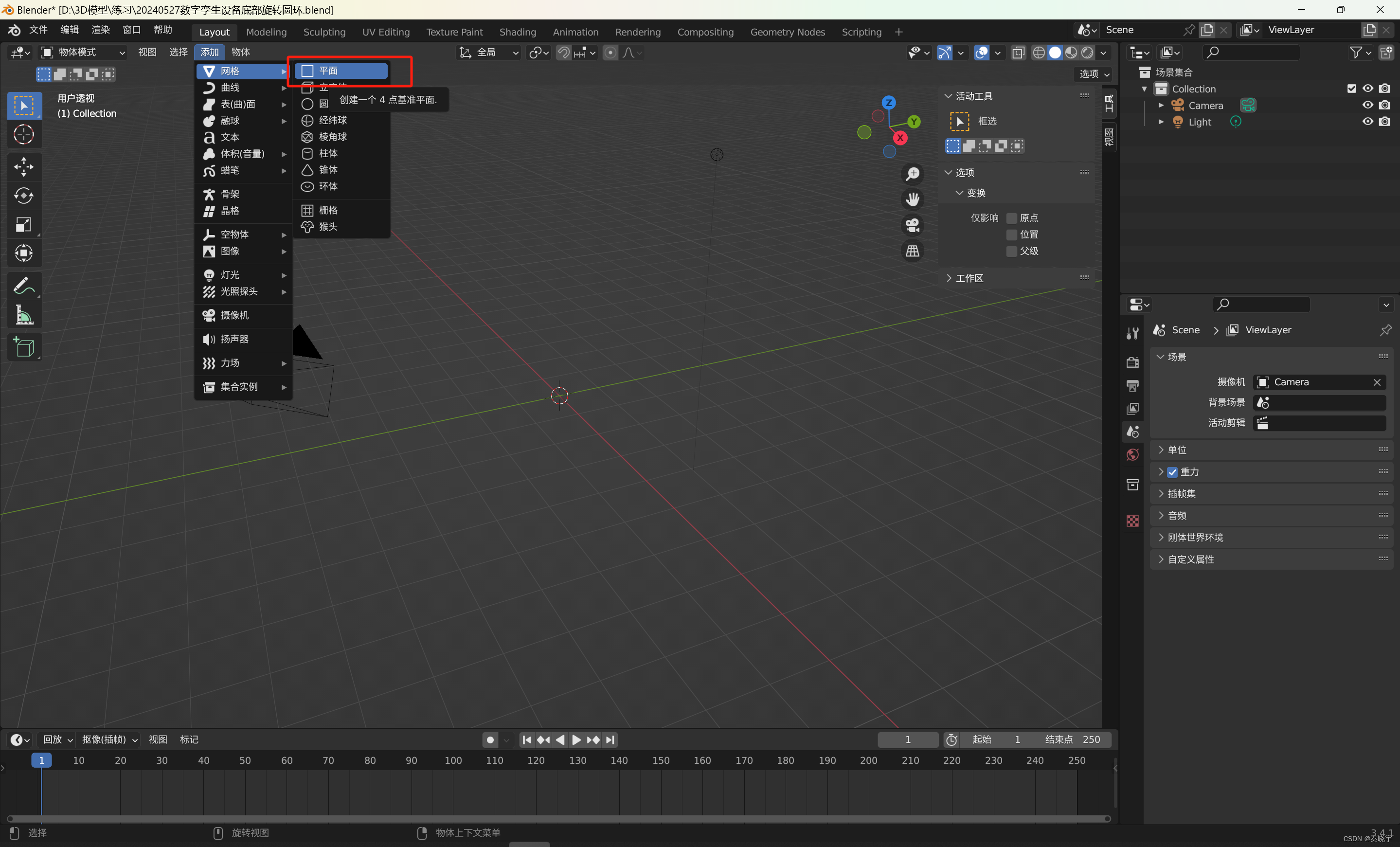The width and height of the screenshot is (1400, 847).
Task: Toggle snapping magnet in viewport header
Action: click(563, 52)
